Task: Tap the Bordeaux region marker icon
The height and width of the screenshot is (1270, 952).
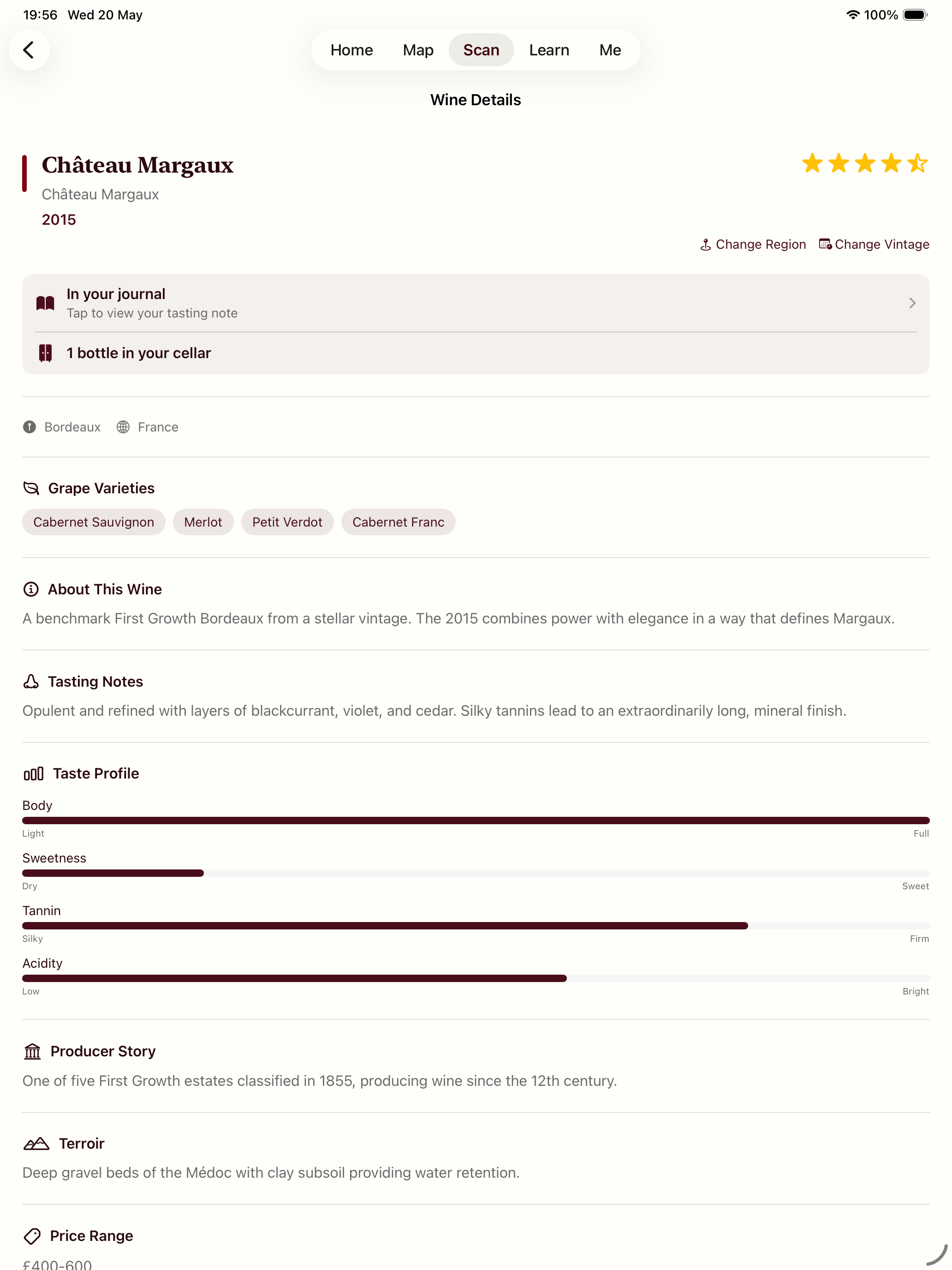Action: (x=29, y=427)
